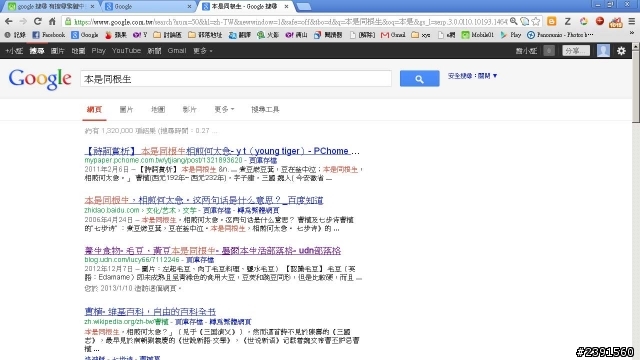
Task: Close the 'Google' middle browser tab
Action: 189,7
